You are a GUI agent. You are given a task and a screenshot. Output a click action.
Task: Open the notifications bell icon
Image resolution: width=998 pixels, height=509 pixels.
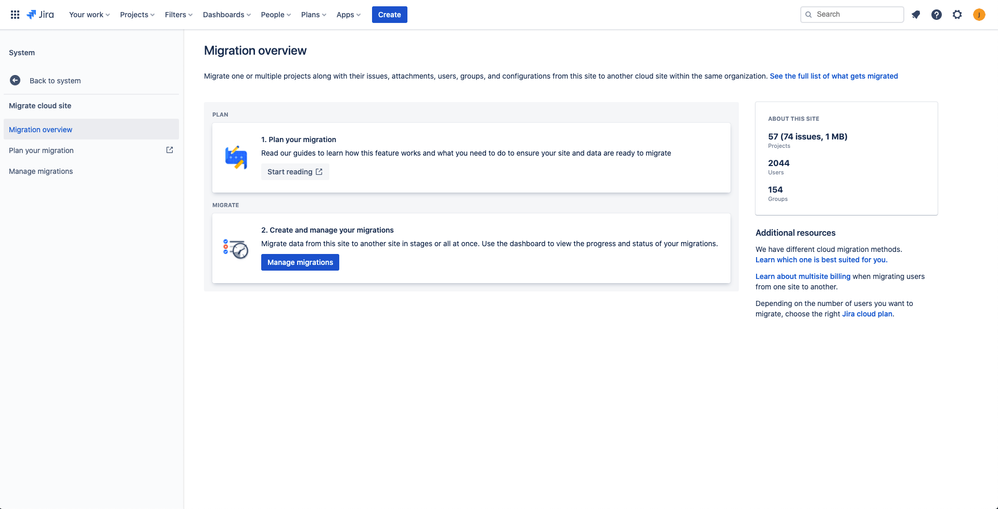coord(916,15)
